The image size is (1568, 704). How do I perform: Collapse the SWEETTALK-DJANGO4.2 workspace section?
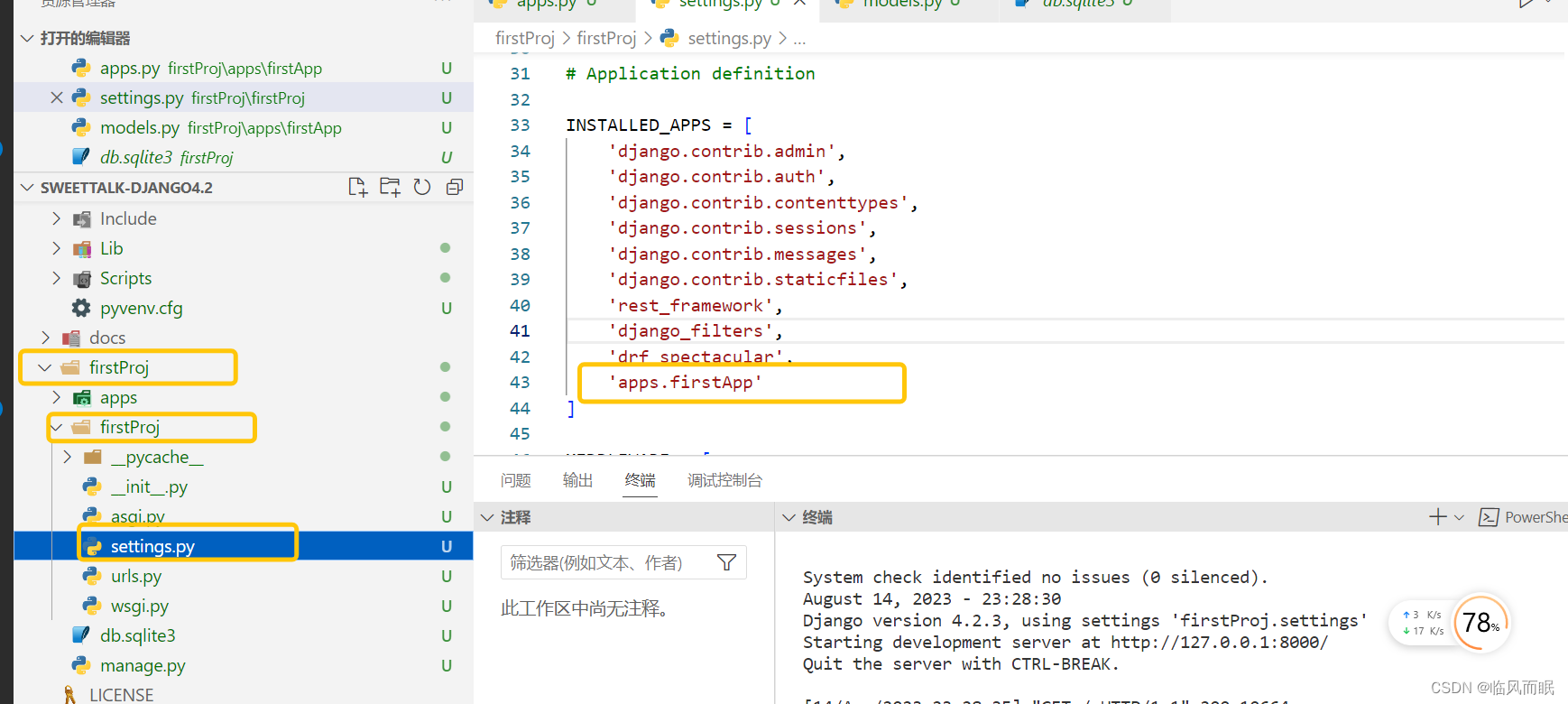[27, 187]
